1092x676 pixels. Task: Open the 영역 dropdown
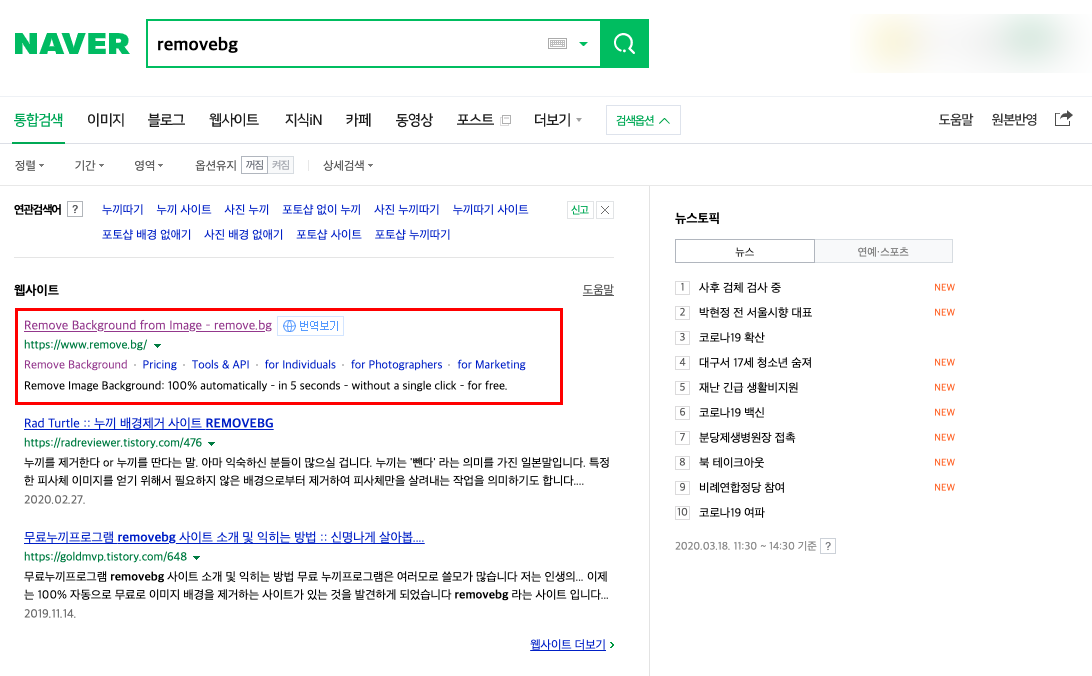click(x=148, y=165)
